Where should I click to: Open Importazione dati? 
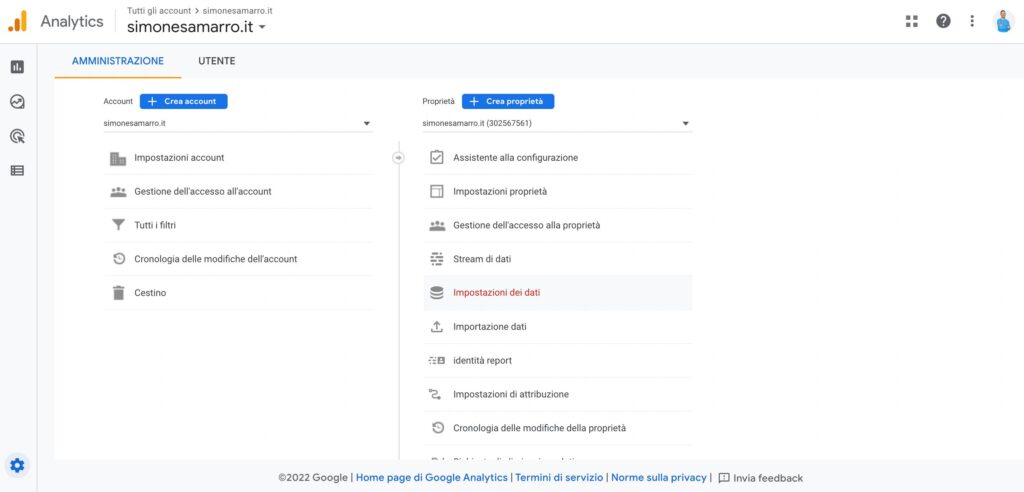point(558,327)
